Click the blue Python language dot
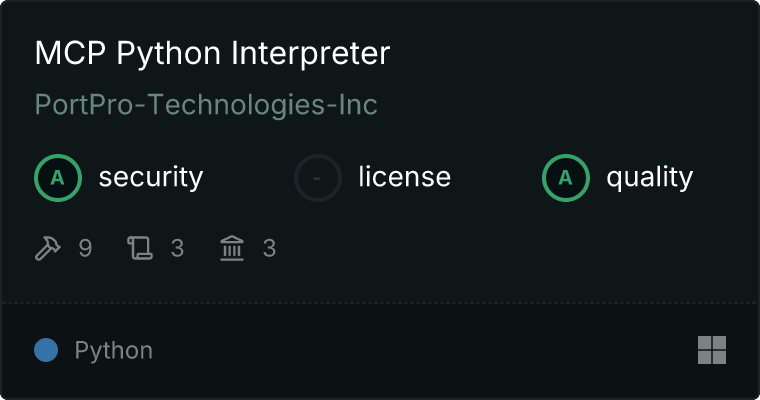760x400 pixels. (46, 350)
